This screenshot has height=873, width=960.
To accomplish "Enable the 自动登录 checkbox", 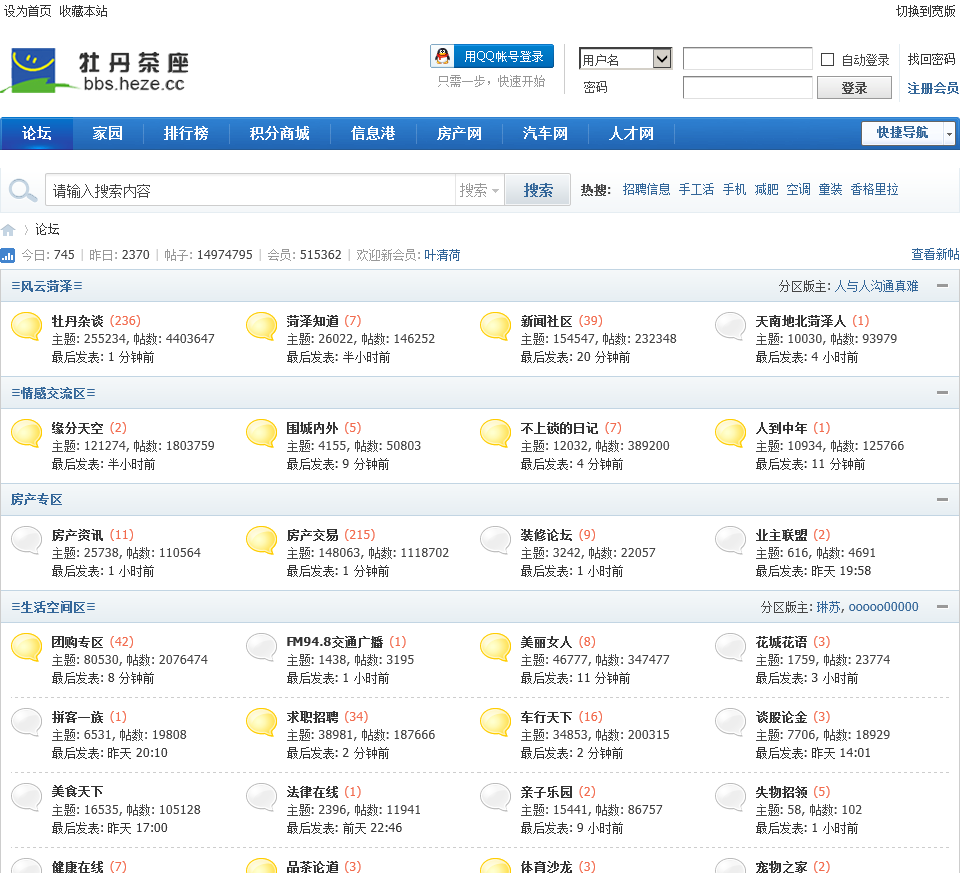I will click(827, 60).
